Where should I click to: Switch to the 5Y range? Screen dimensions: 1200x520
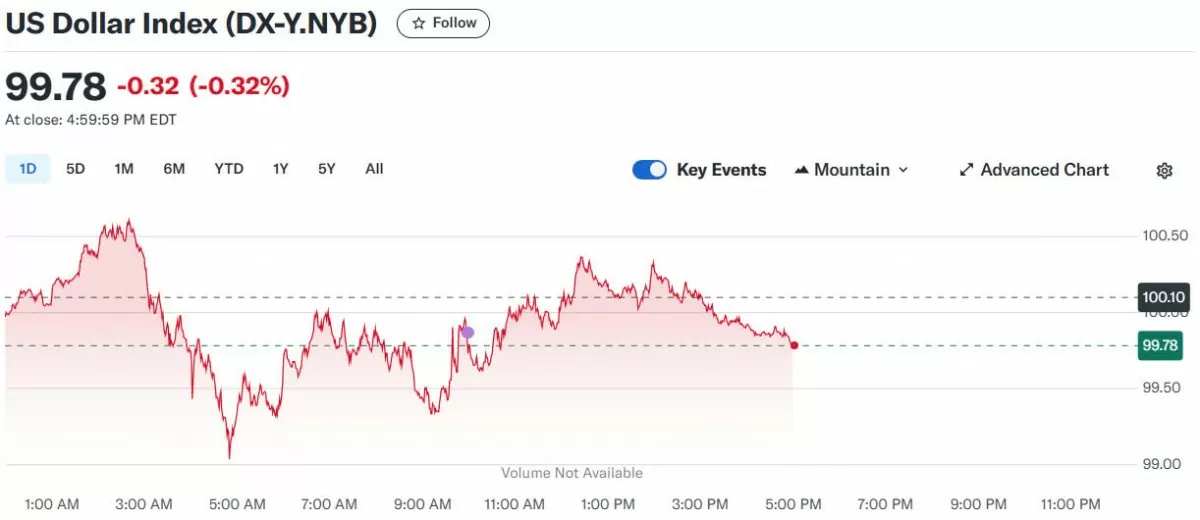tap(327, 169)
